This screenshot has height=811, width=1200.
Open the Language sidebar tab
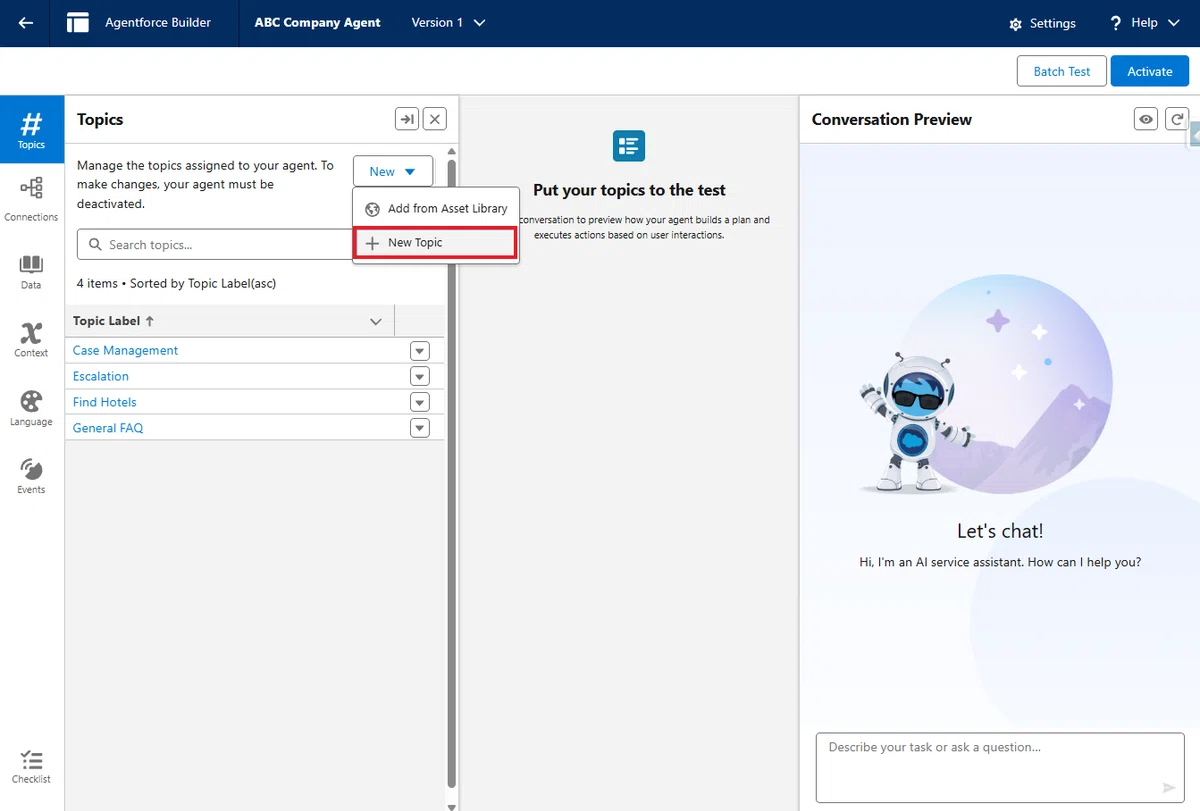[31, 408]
